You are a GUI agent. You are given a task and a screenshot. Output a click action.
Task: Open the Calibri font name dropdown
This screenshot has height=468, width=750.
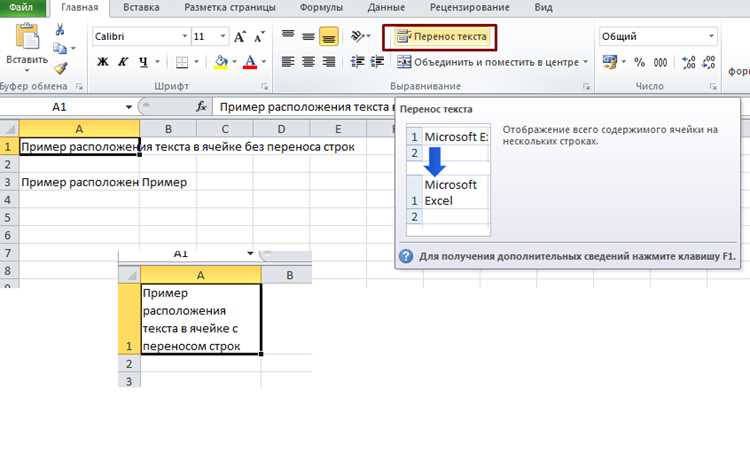pos(185,36)
